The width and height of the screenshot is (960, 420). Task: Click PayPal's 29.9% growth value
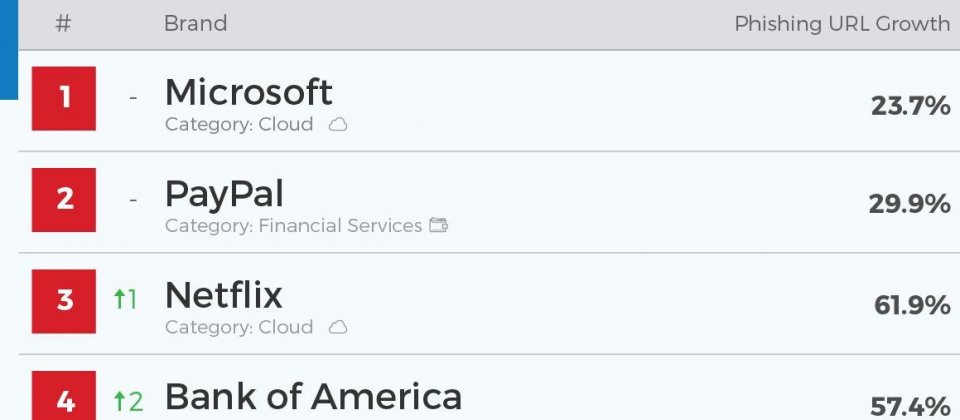(x=909, y=204)
